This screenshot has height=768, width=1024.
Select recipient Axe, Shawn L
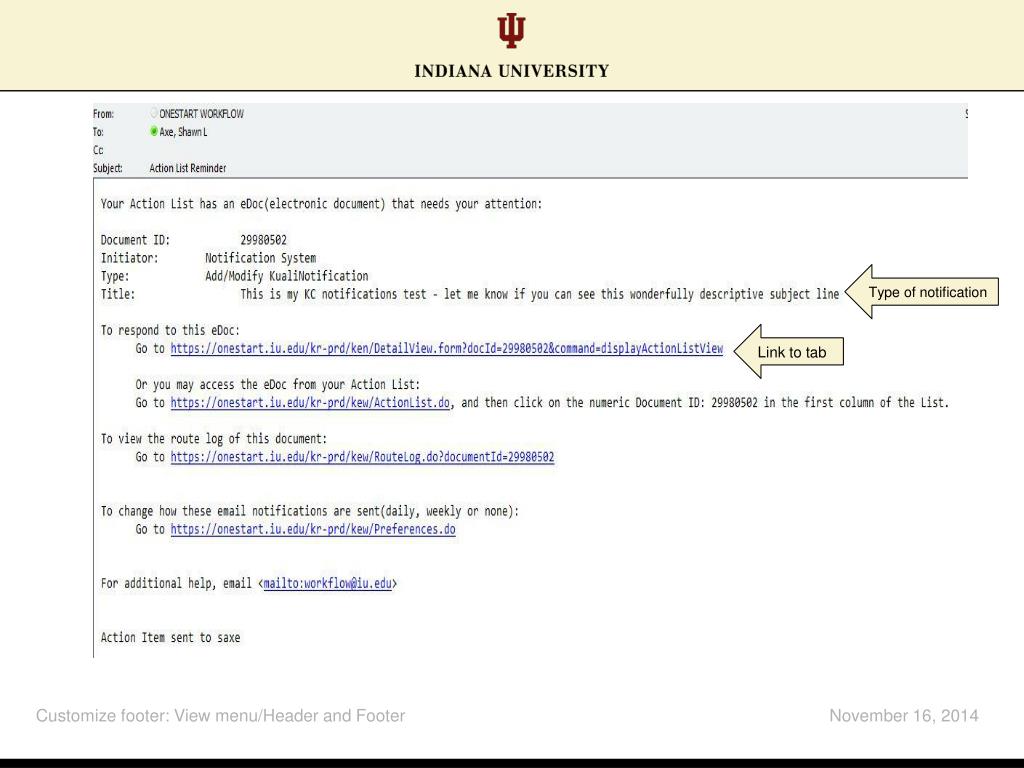(x=184, y=132)
